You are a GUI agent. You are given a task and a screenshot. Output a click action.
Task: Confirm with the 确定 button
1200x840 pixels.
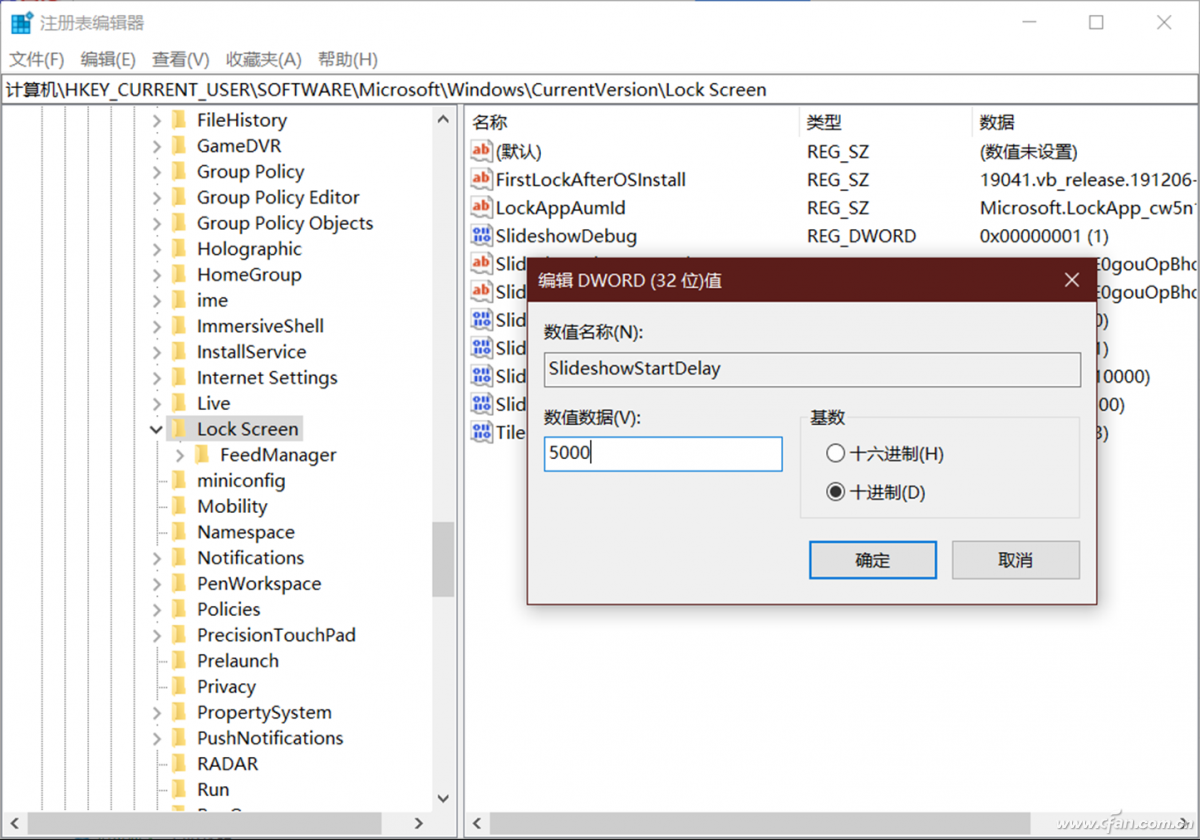(873, 560)
